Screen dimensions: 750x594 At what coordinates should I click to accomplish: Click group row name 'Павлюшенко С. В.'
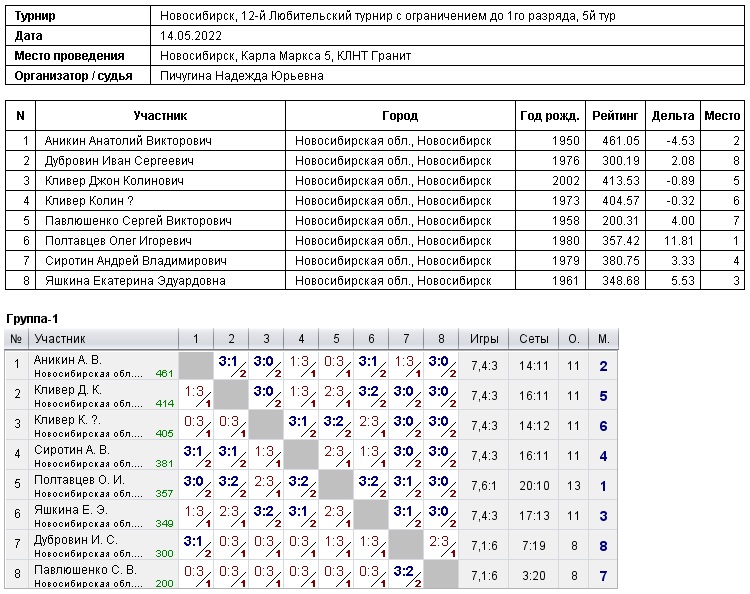coord(85,570)
